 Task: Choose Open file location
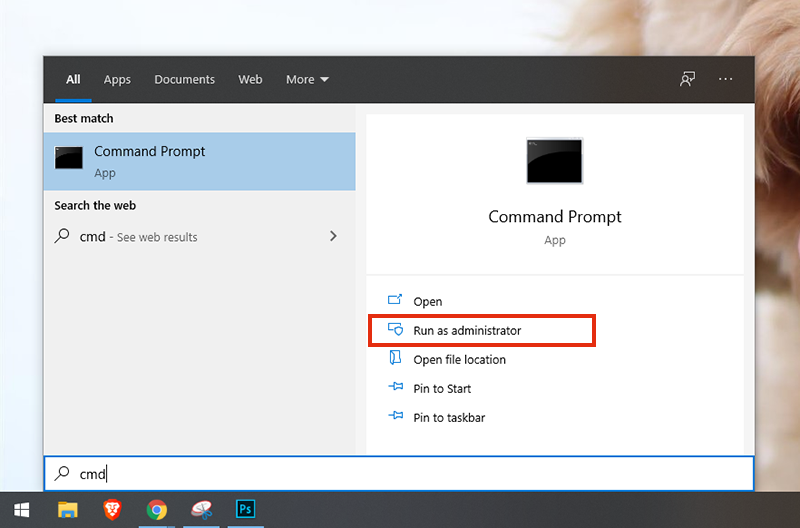tap(459, 360)
